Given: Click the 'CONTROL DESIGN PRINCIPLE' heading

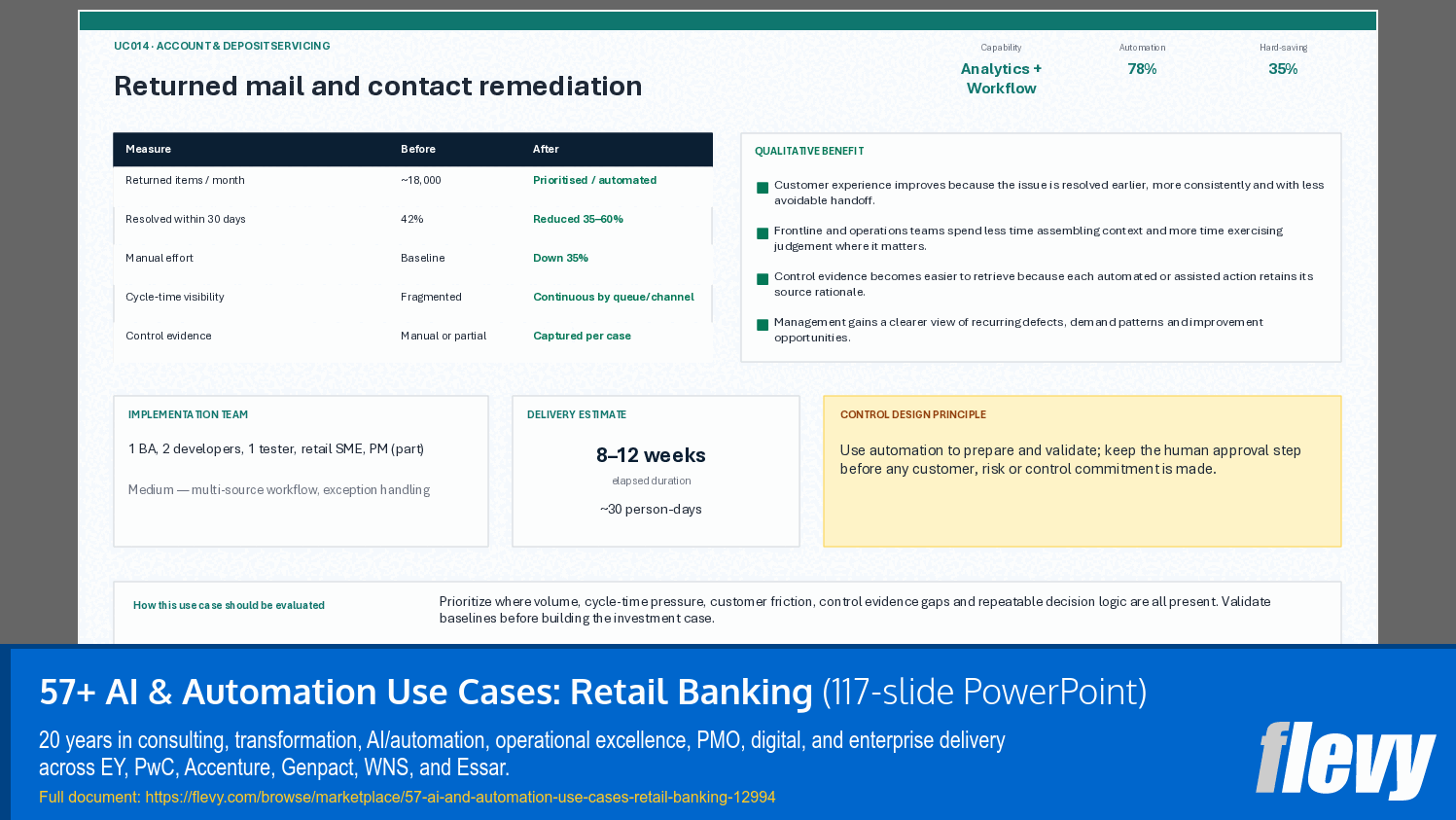Looking at the screenshot, I should [913, 414].
